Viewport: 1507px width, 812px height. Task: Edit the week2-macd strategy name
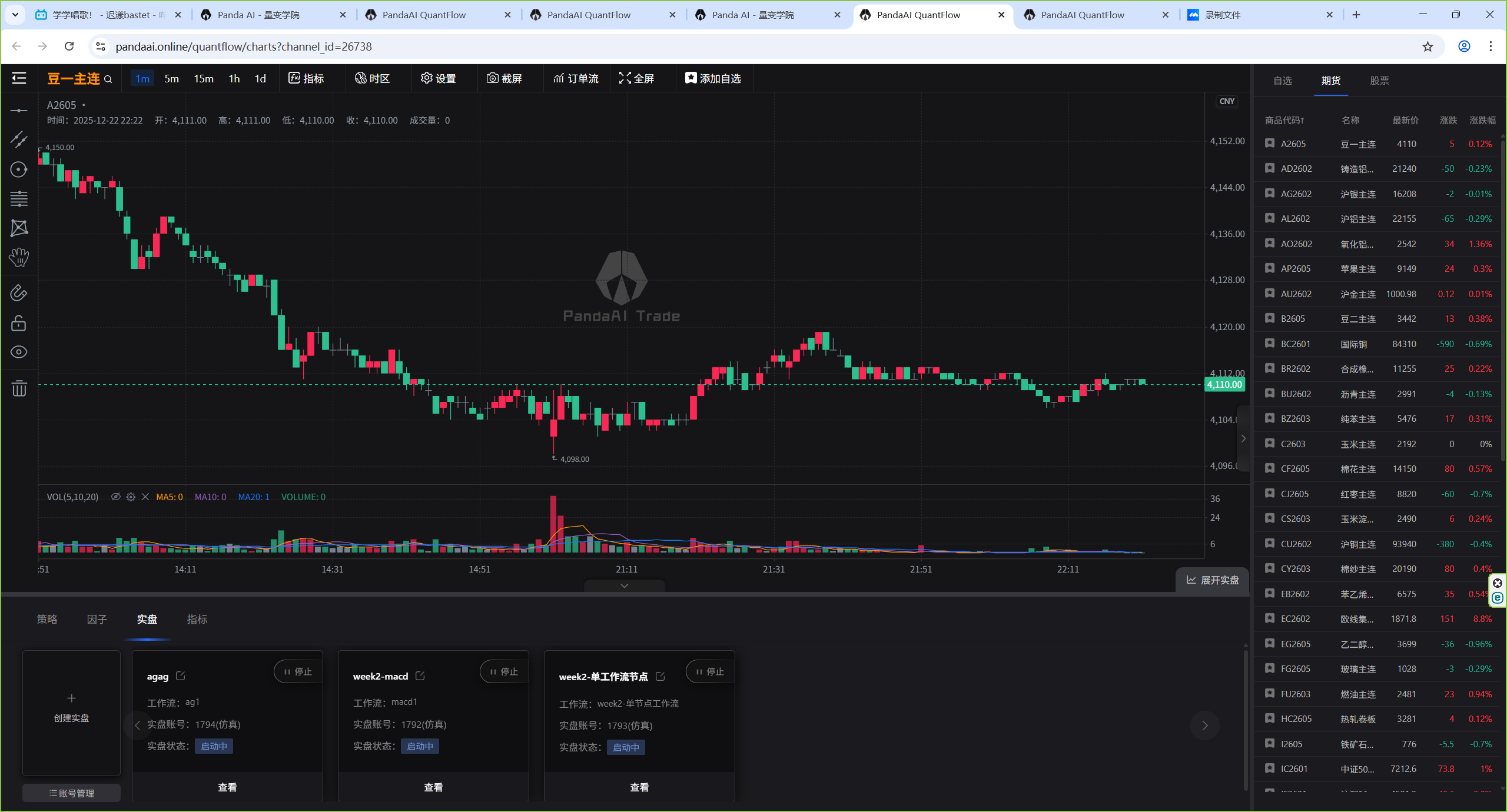[420, 676]
